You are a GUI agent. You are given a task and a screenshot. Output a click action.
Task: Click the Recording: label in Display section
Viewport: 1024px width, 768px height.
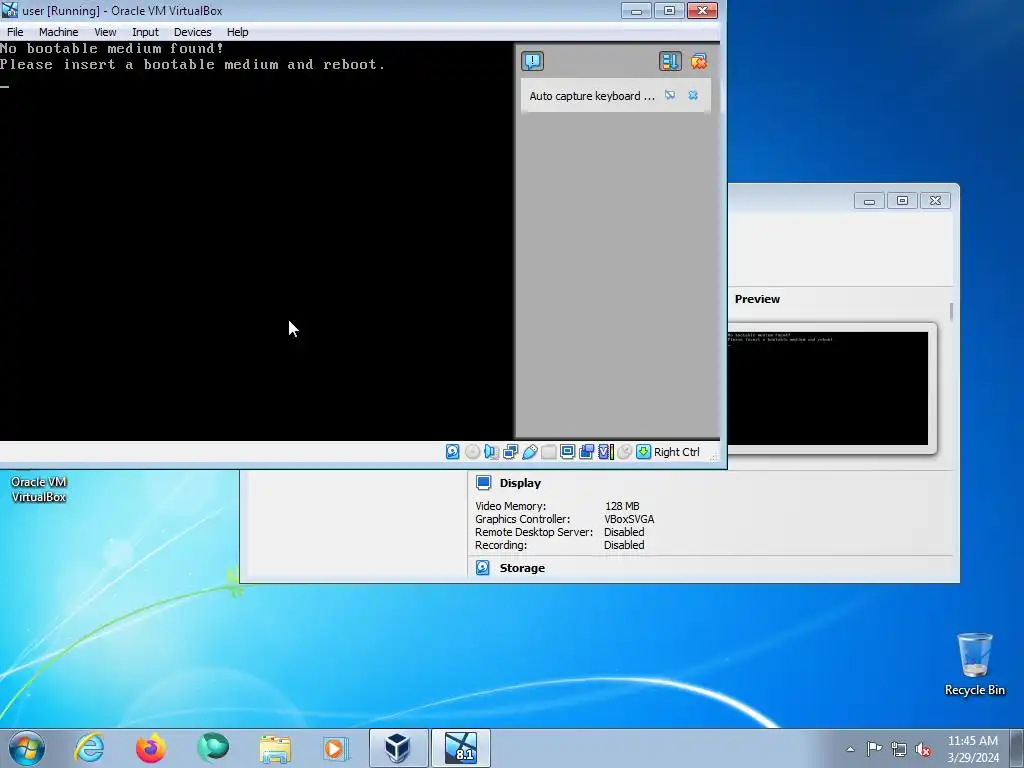(501, 545)
